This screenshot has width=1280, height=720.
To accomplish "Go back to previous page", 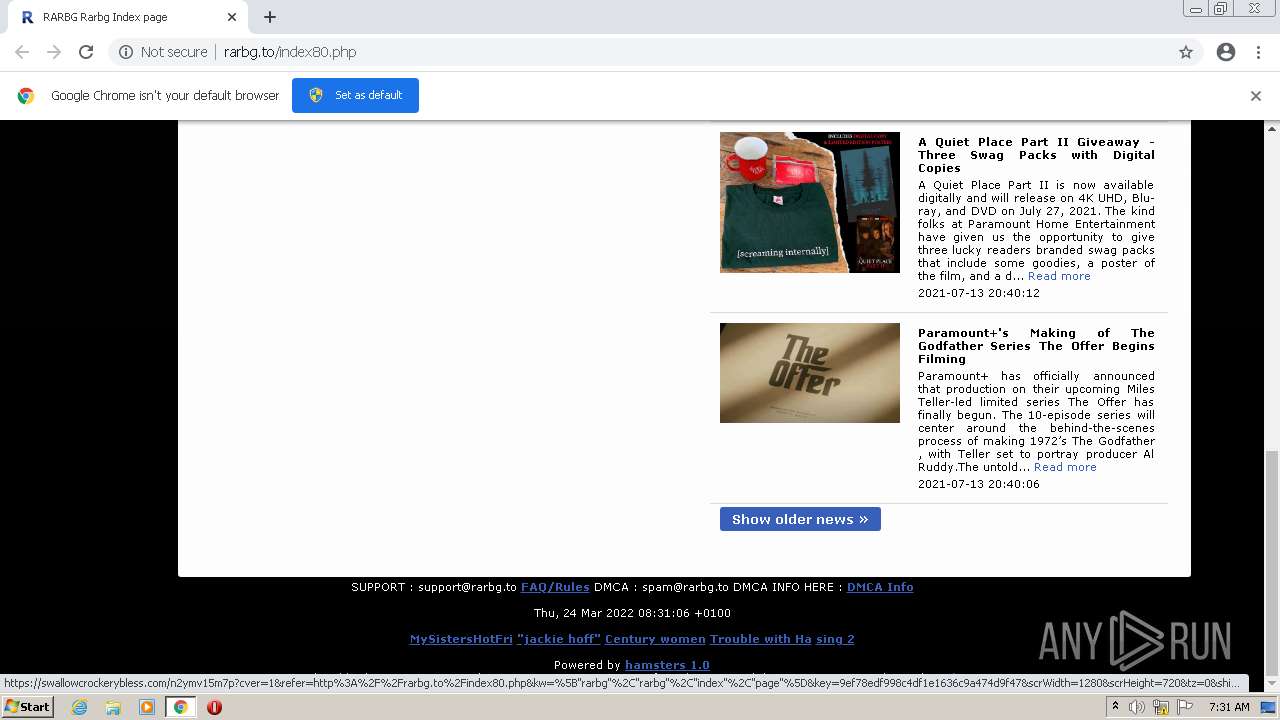I will tap(22, 52).
